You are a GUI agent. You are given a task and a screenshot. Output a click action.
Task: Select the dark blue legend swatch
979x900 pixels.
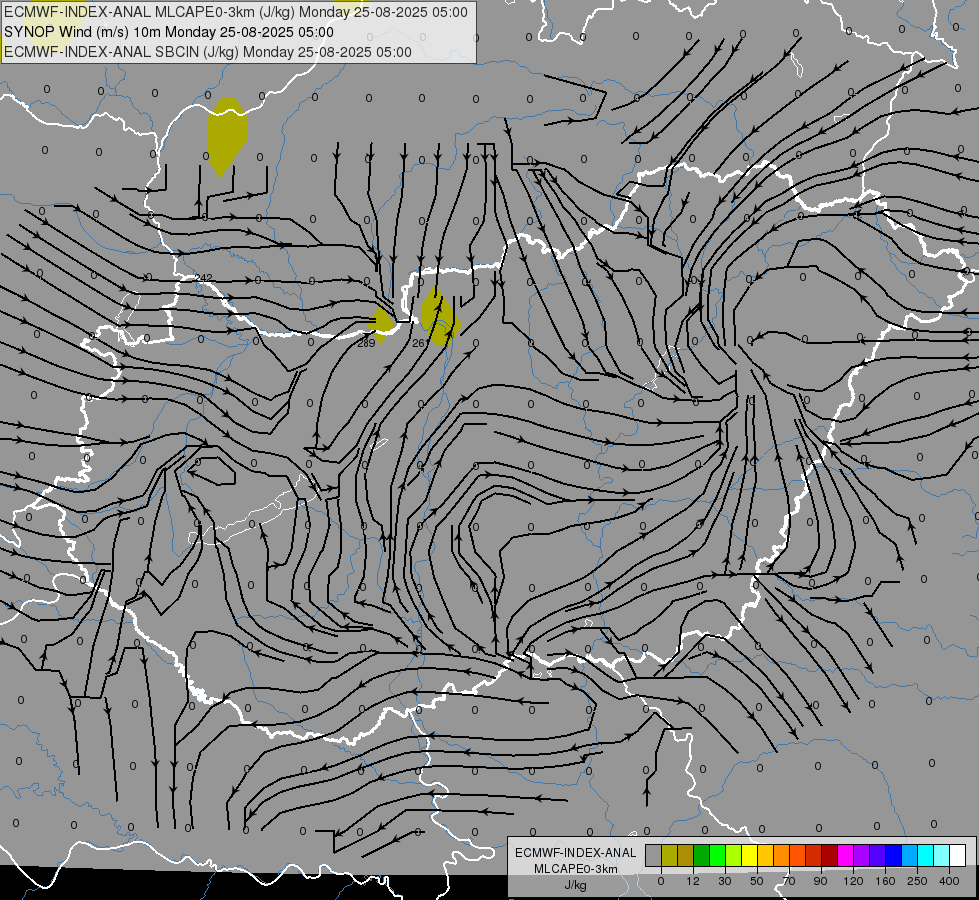pos(894,856)
